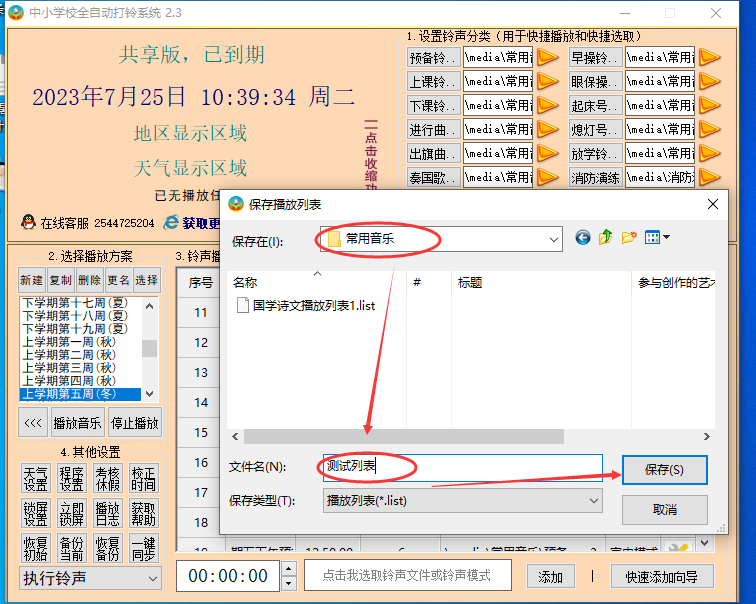Open the view menu icon in dialog
Viewport: 756px width, 604px height.
(657, 238)
